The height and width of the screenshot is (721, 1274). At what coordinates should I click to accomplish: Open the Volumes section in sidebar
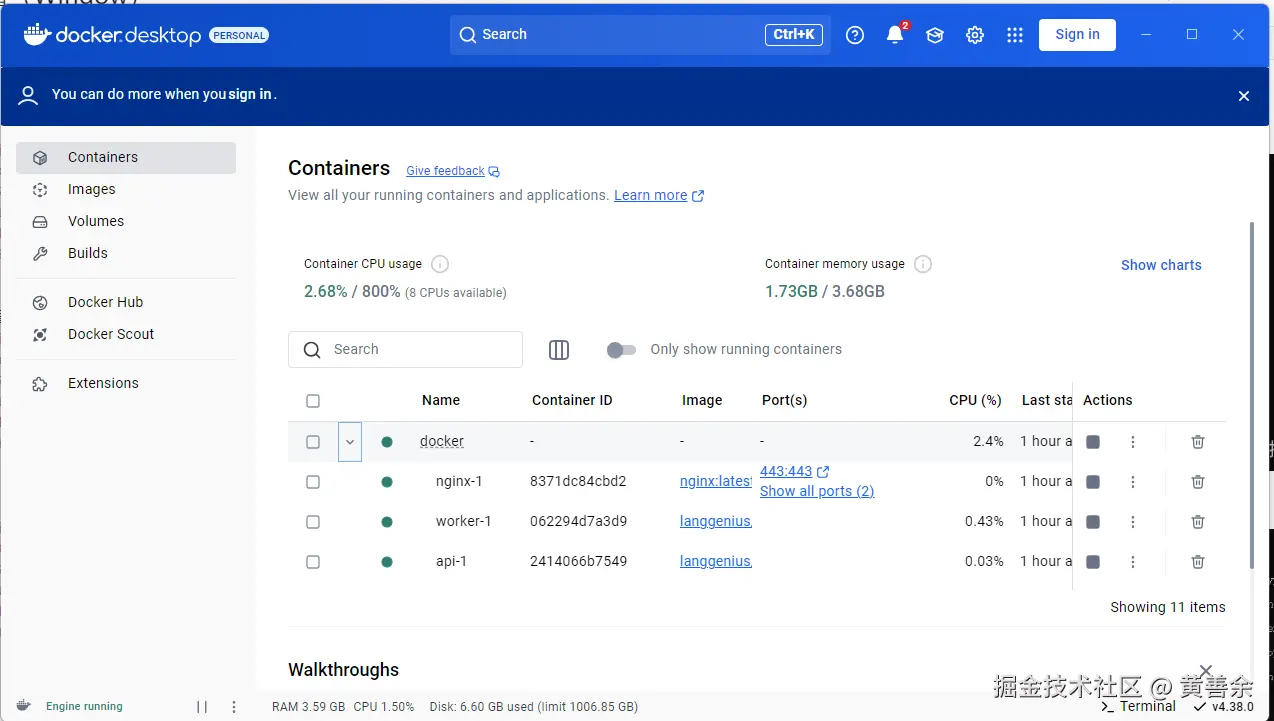pos(126,222)
